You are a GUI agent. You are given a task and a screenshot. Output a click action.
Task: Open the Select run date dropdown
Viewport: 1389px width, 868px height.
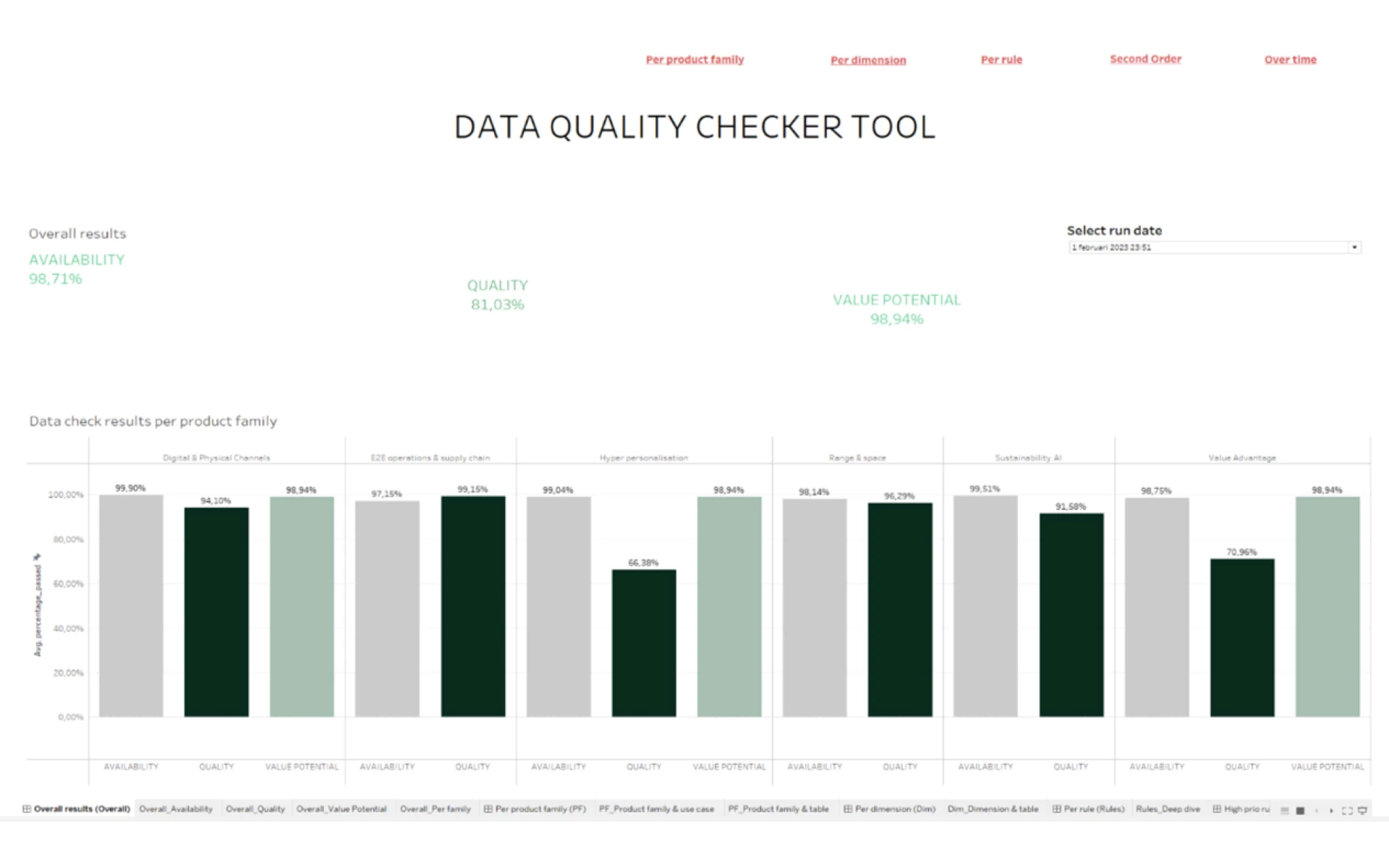[1215, 247]
